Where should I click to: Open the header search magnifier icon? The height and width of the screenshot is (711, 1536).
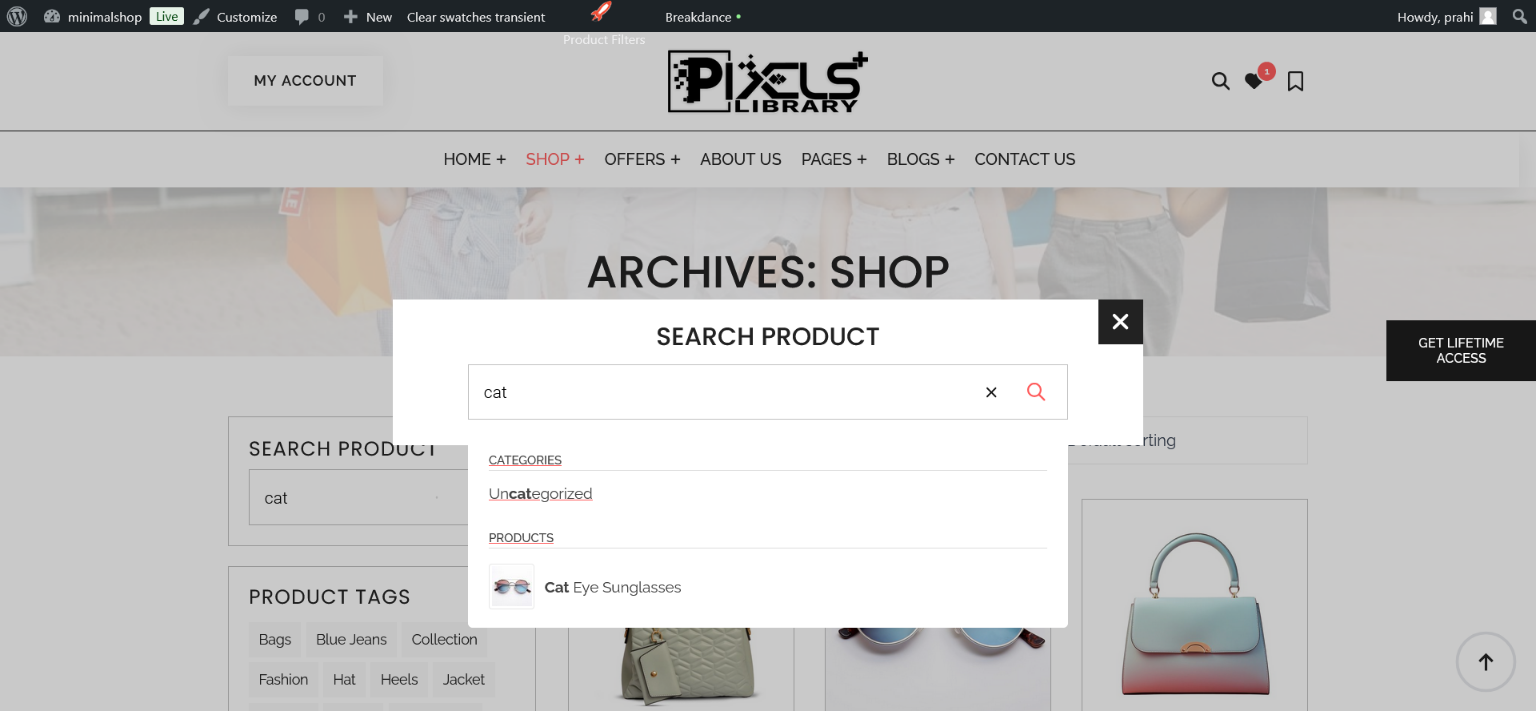click(1220, 81)
